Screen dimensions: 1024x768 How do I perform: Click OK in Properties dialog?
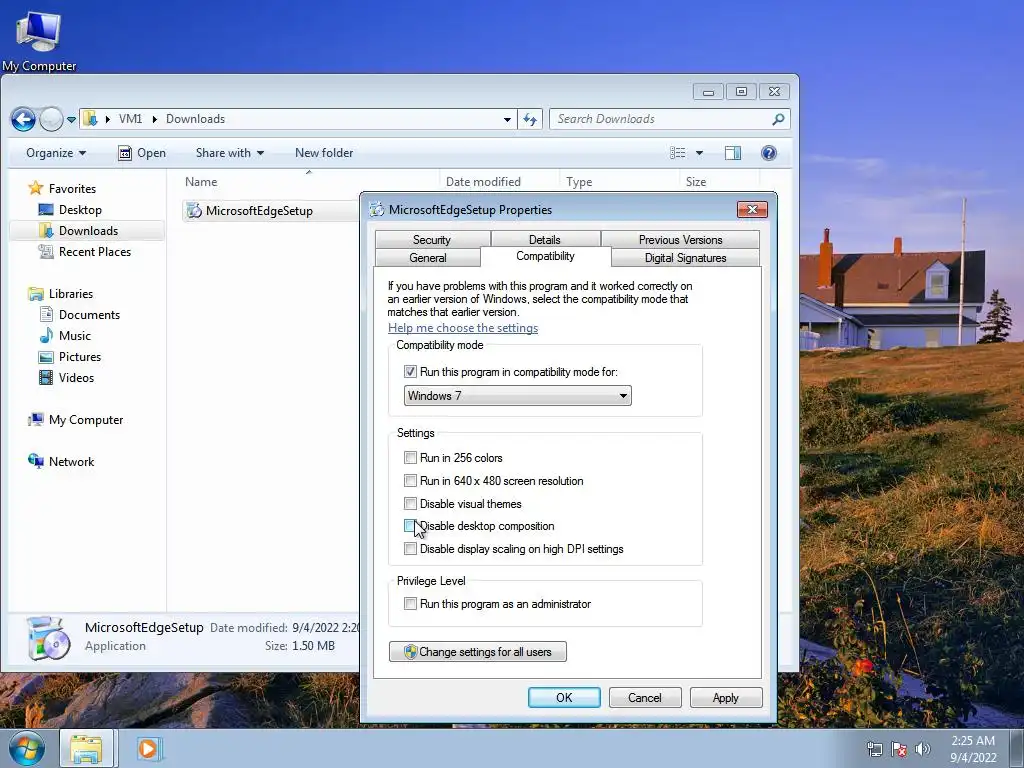click(x=564, y=697)
